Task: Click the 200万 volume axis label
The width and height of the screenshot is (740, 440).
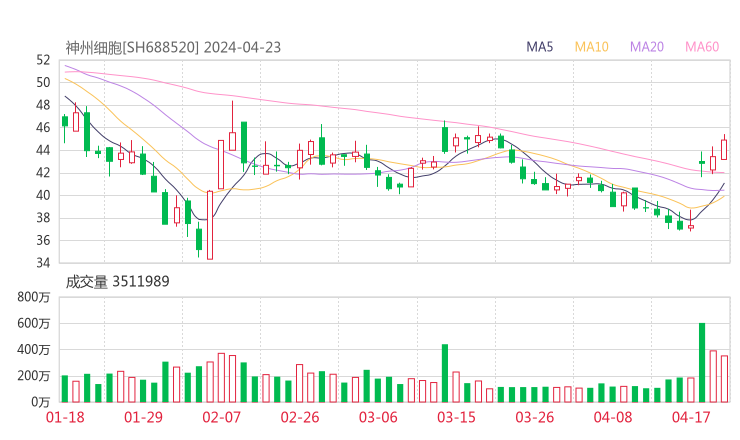Action: tap(34, 376)
